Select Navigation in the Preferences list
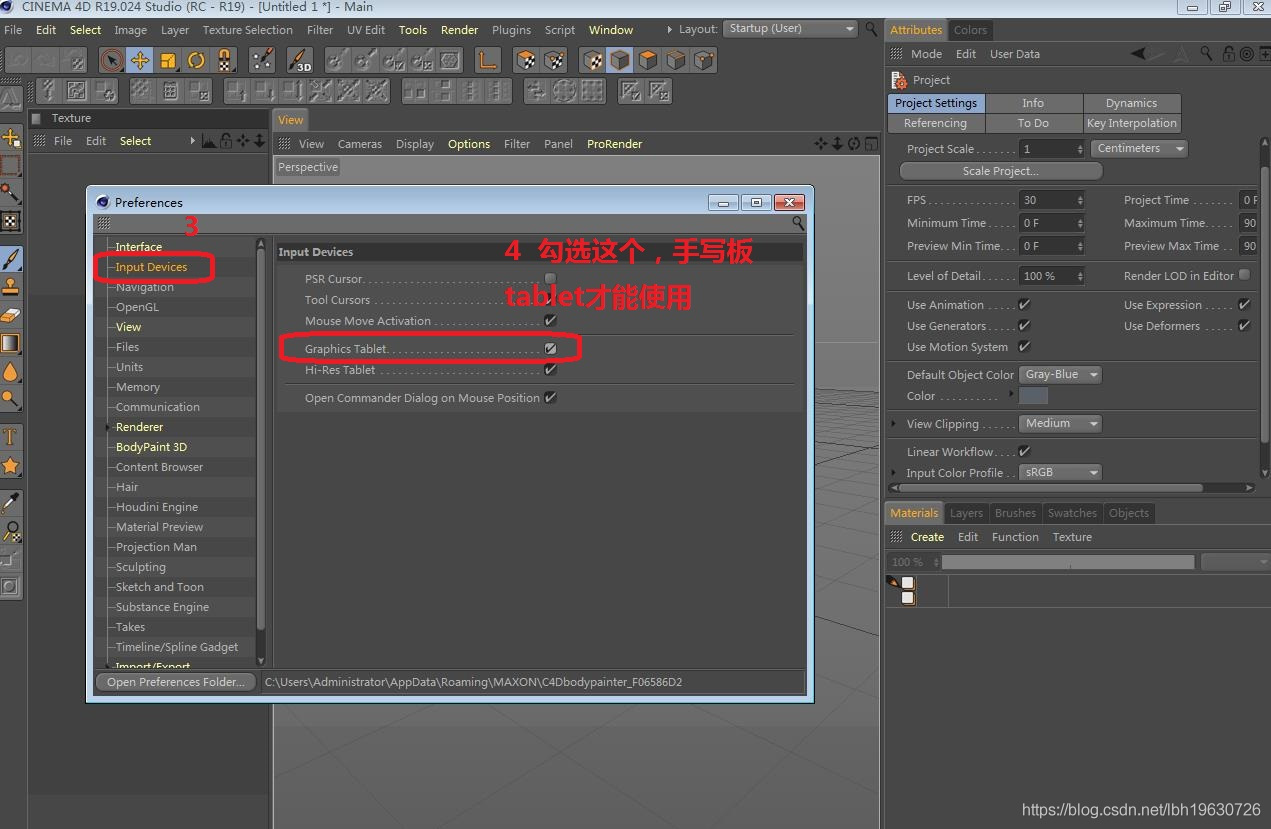Screen dimensions: 1271x829 [x=145, y=287]
